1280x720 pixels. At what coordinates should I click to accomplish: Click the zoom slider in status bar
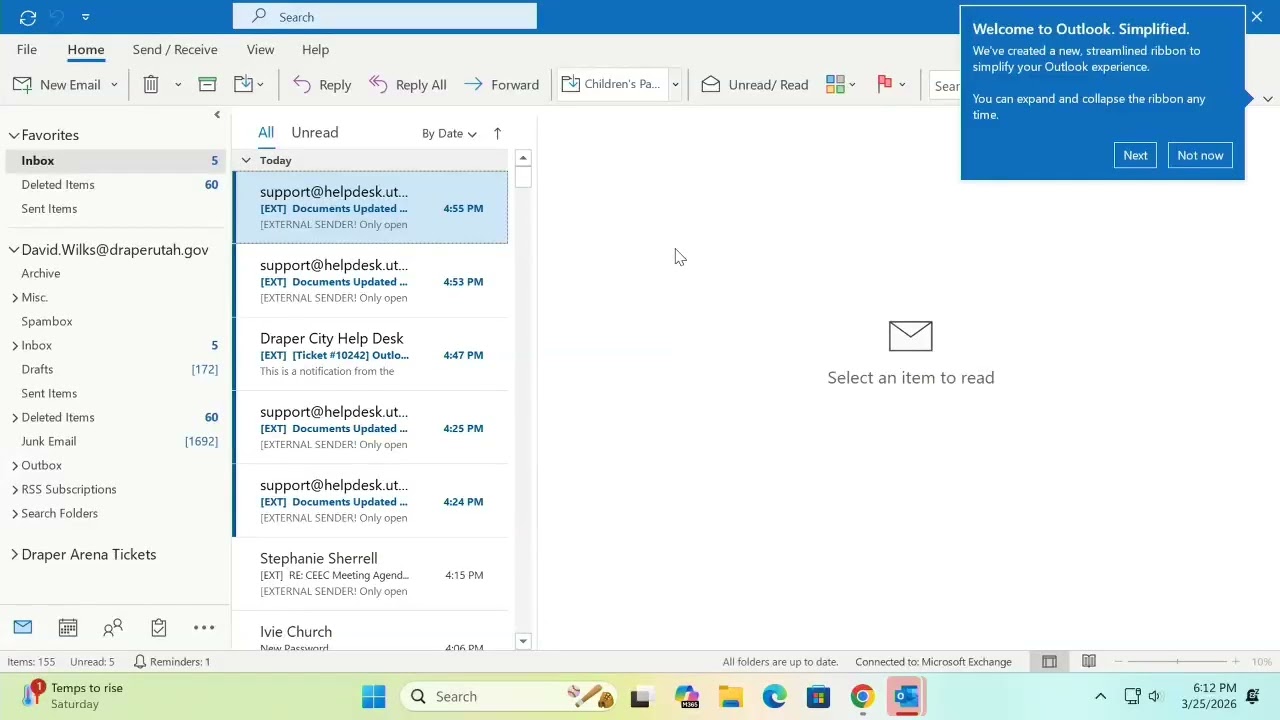[1177, 661]
